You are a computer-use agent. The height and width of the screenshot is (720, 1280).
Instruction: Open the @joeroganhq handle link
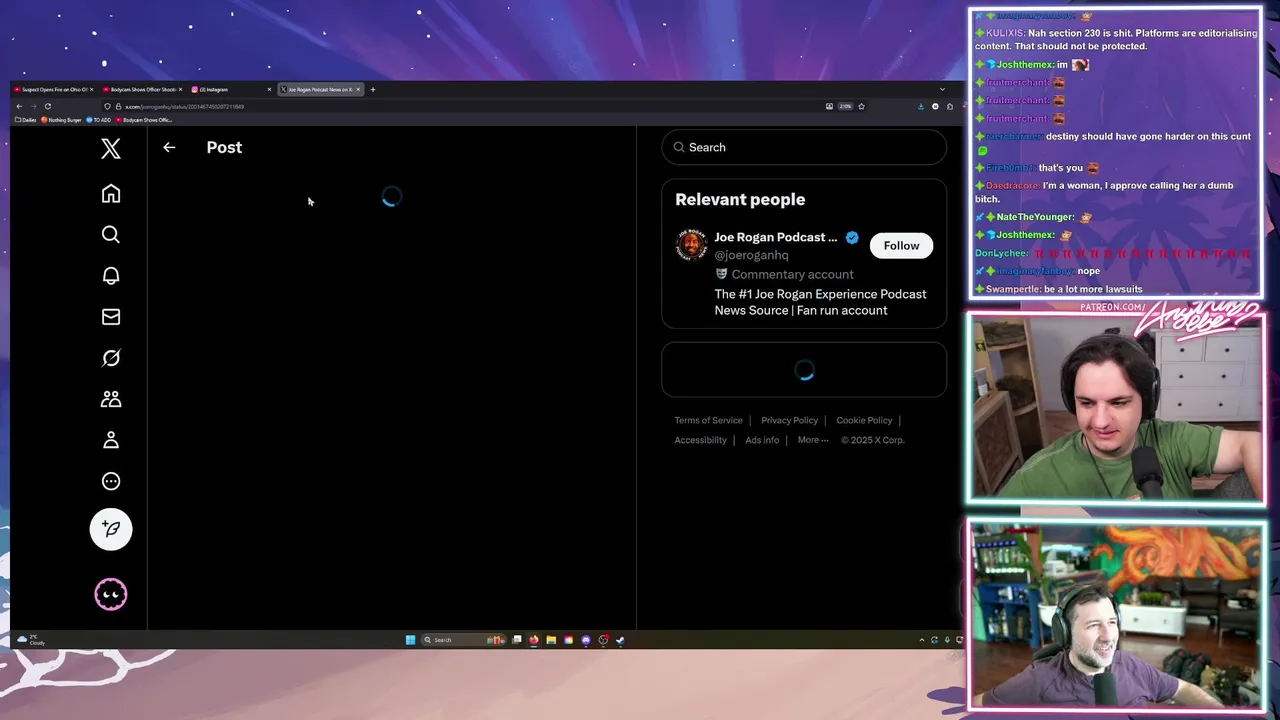tap(751, 255)
